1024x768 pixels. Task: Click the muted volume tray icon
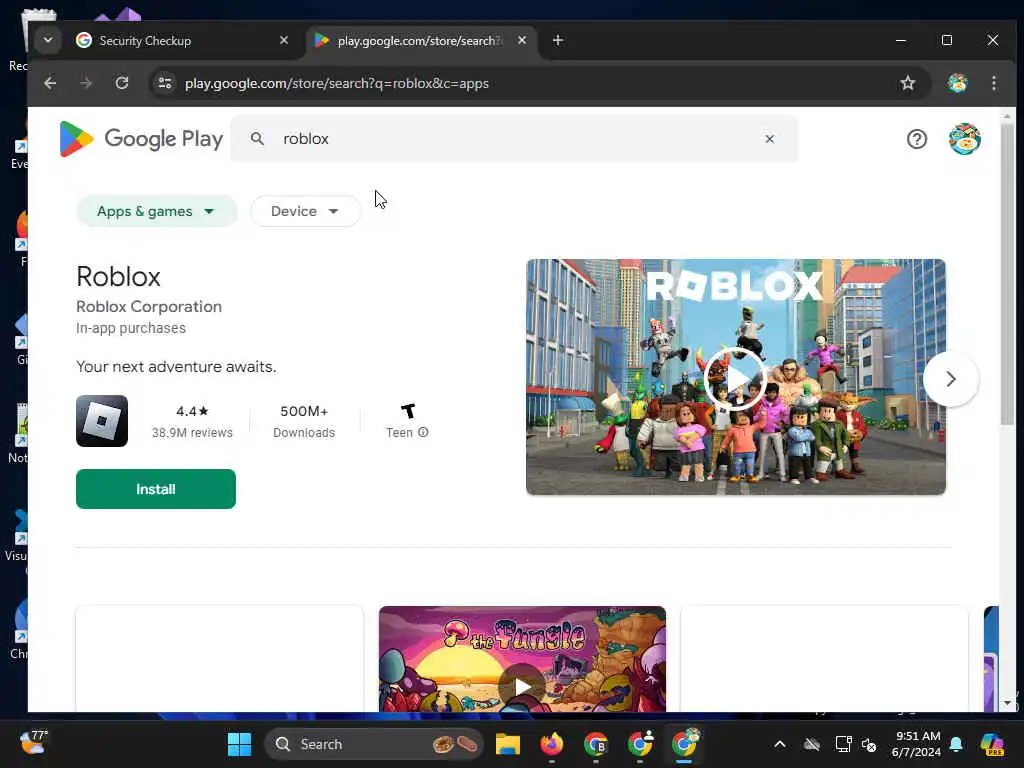[x=869, y=744]
